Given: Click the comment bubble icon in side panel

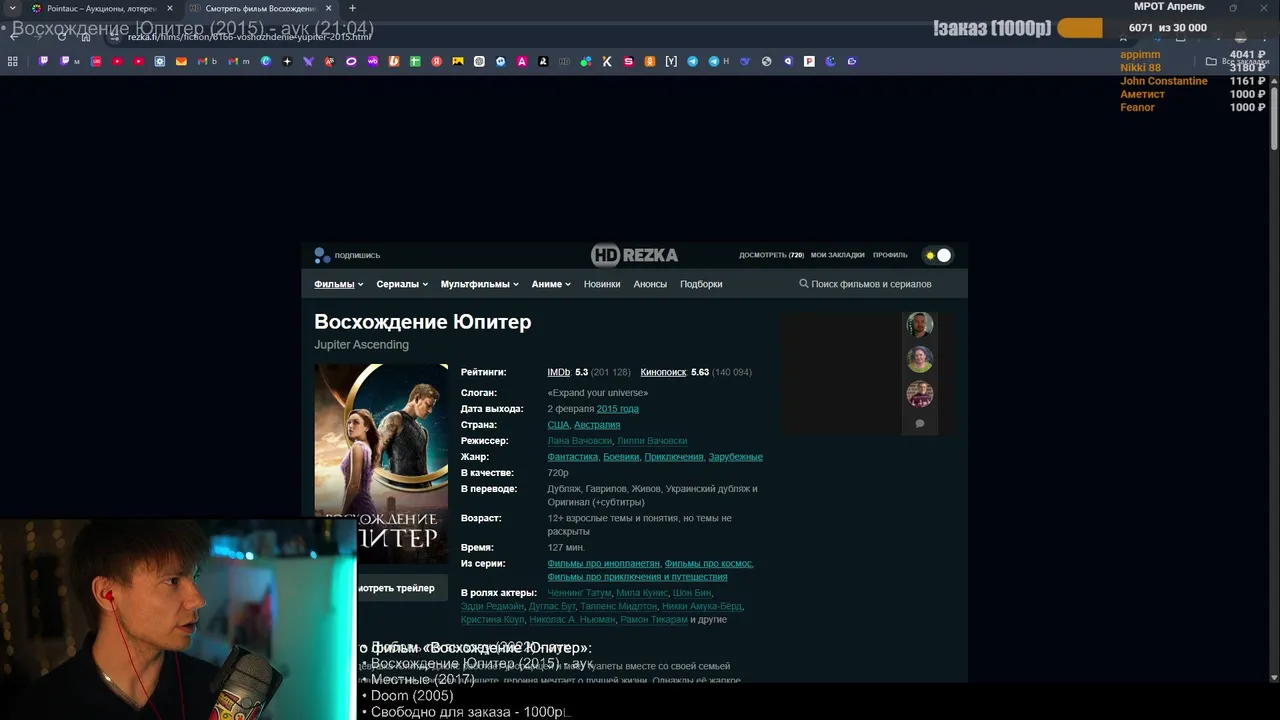Looking at the screenshot, I should [920, 423].
